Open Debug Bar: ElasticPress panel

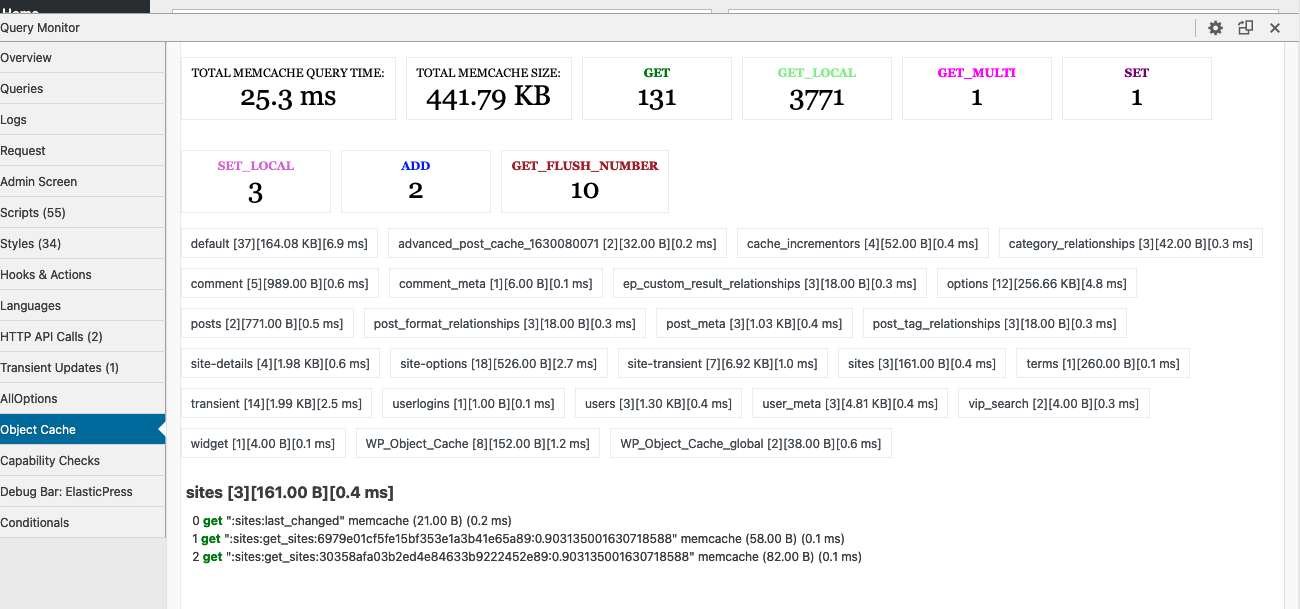click(82, 492)
